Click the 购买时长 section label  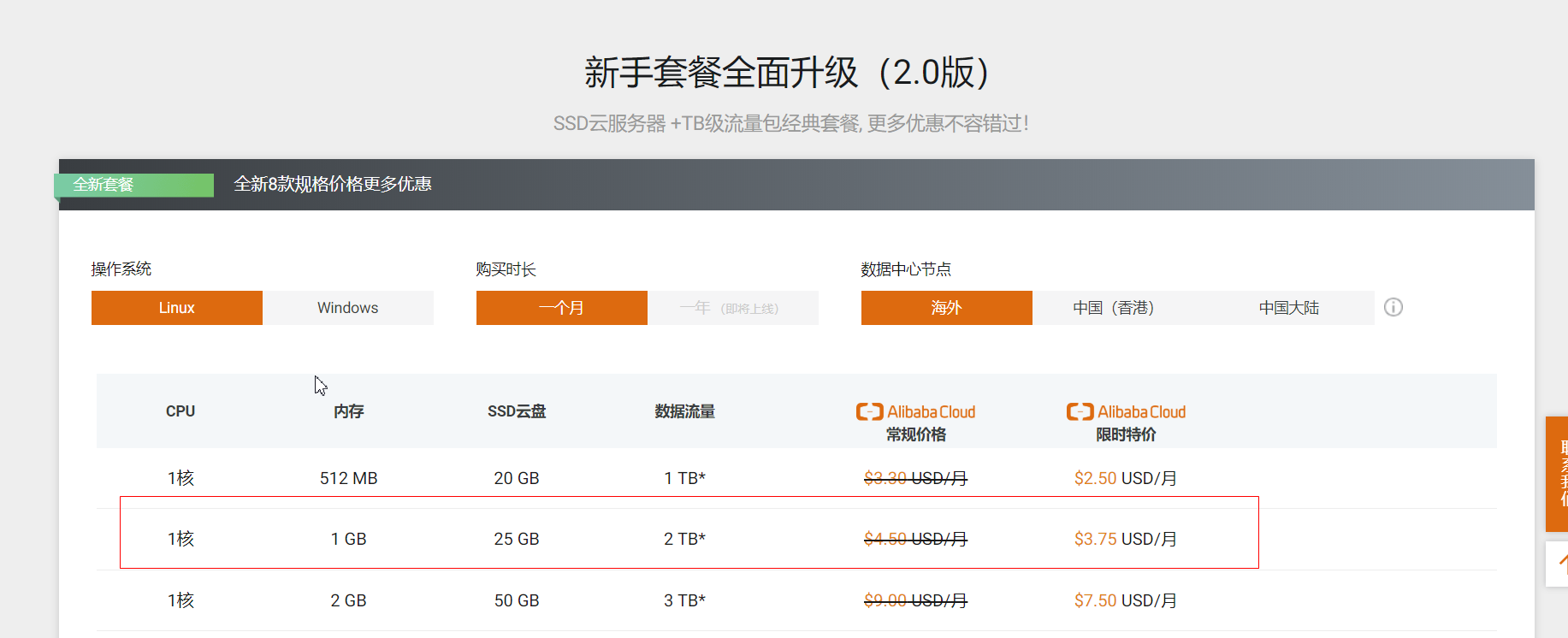tap(506, 269)
